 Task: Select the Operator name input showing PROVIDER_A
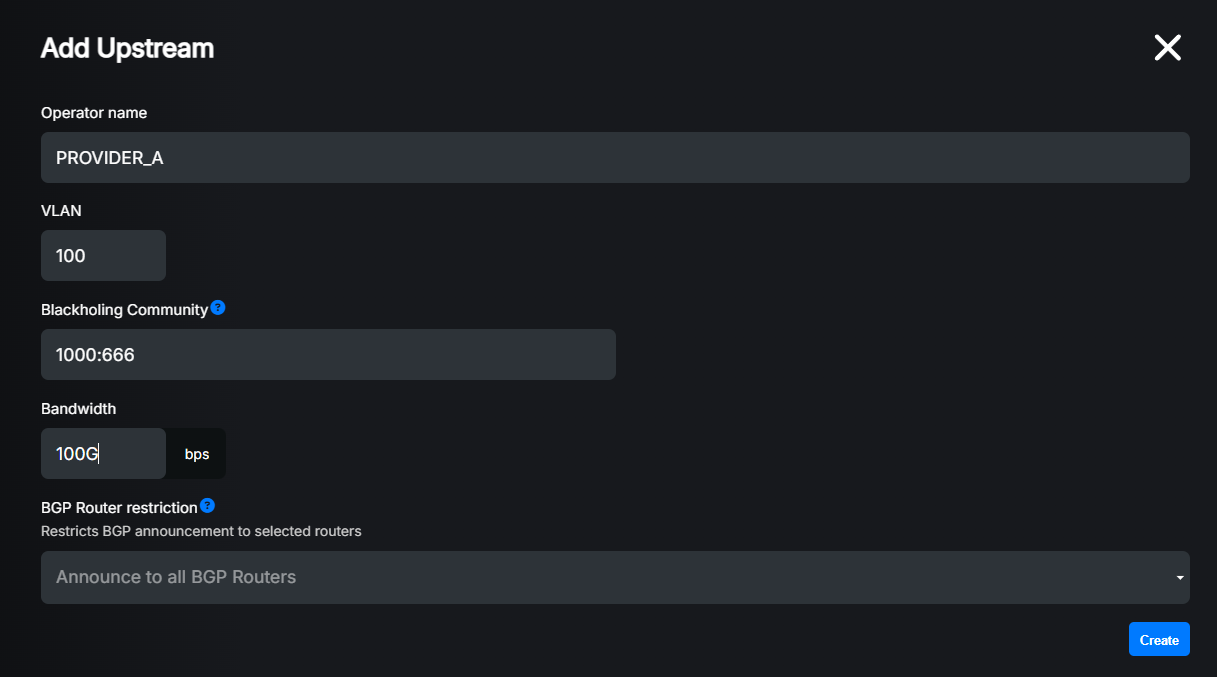pyautogui.click(x=615, y=157)
